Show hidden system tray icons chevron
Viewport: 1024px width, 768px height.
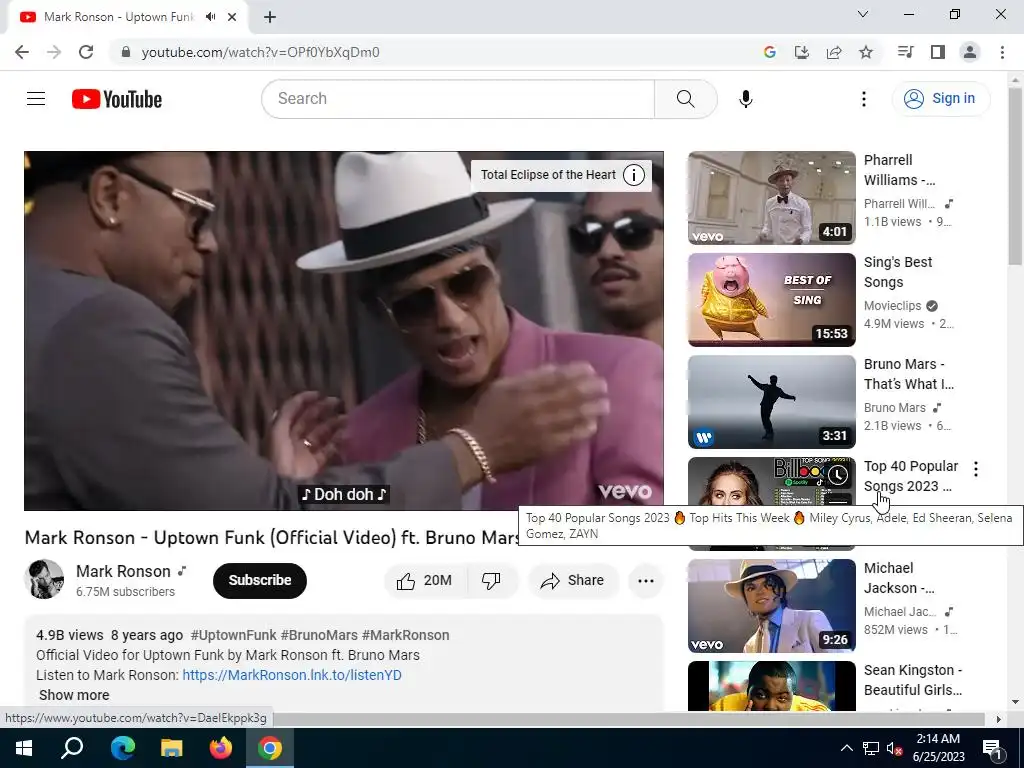(846, 748)
